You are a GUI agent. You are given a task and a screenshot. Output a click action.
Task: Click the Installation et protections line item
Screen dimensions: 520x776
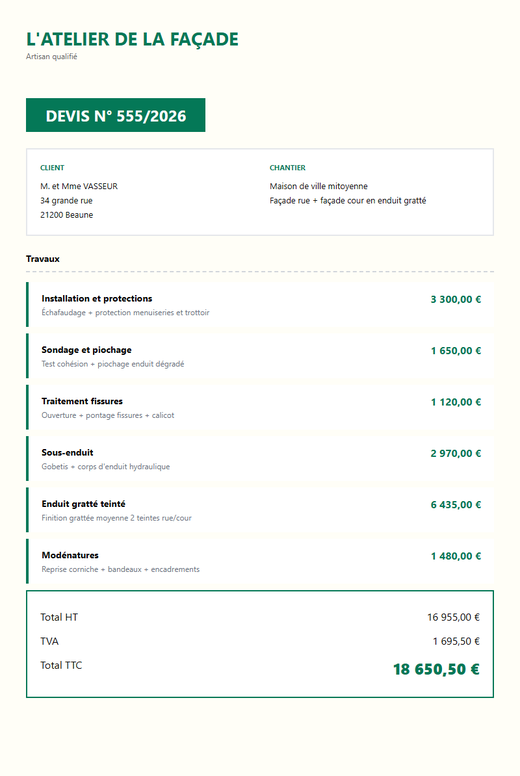click(260, 305)
